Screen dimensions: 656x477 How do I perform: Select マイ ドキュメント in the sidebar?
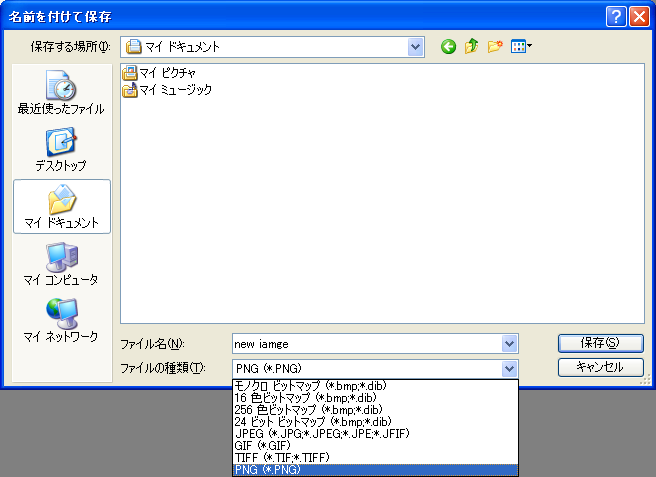coord(62,206)
